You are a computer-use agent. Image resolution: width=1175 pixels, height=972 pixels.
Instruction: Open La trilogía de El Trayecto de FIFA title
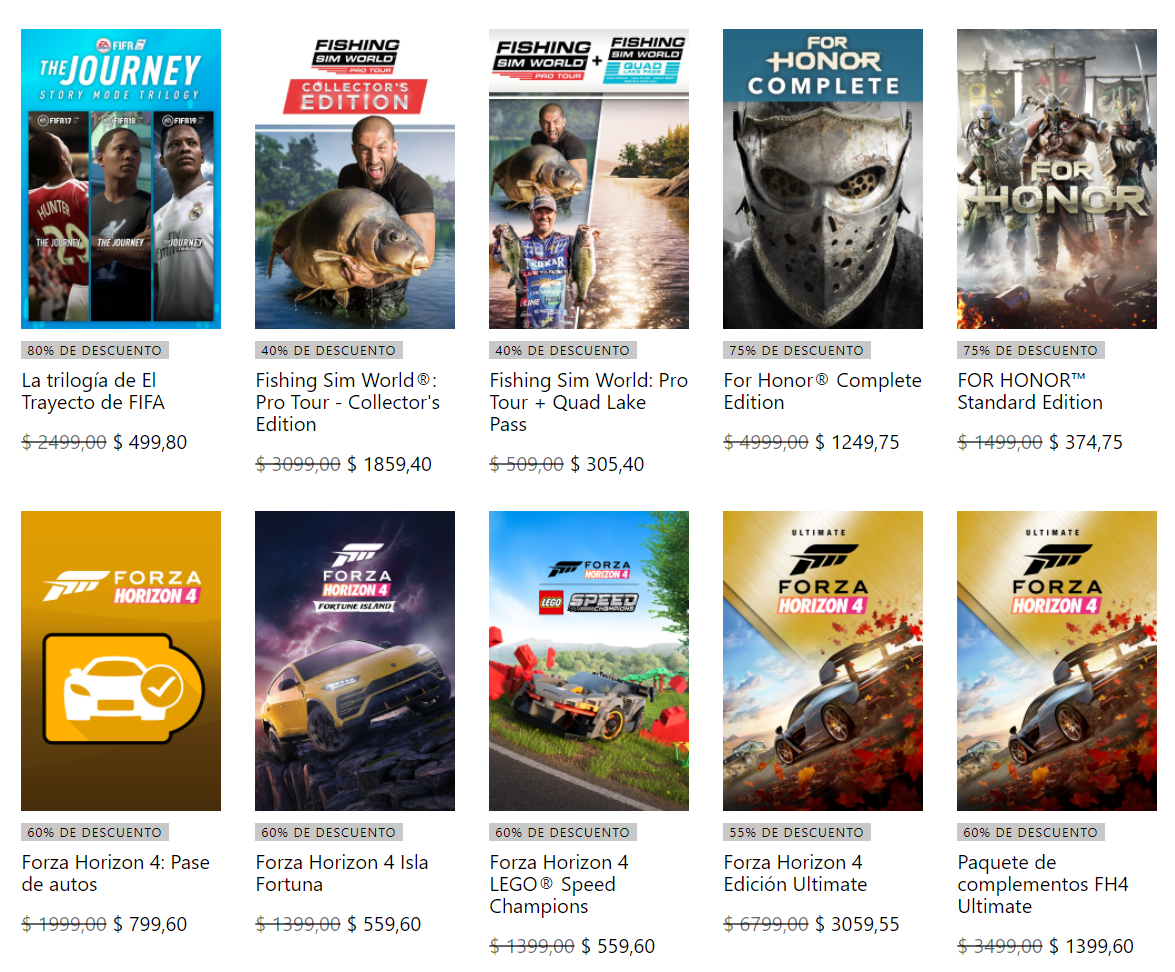[93, 391]
